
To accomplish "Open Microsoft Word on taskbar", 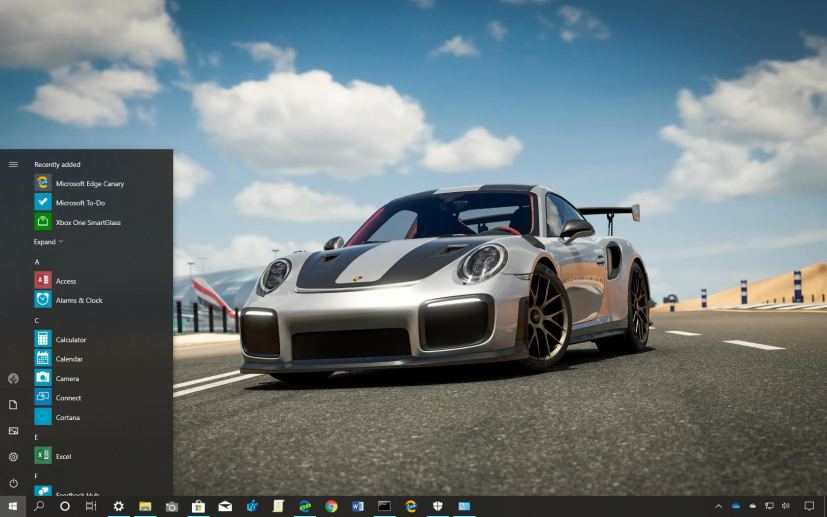I will pyautogui.click(x=358, y=506).
